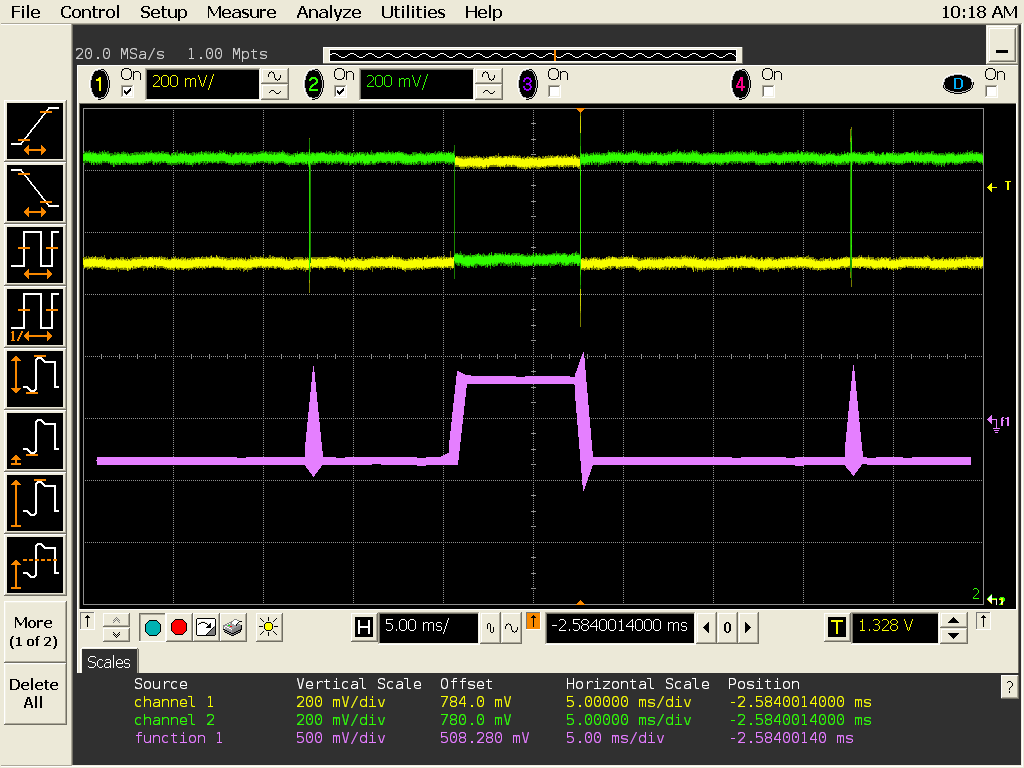Click the -2.5840014000 ms position field

pos(620,628)
